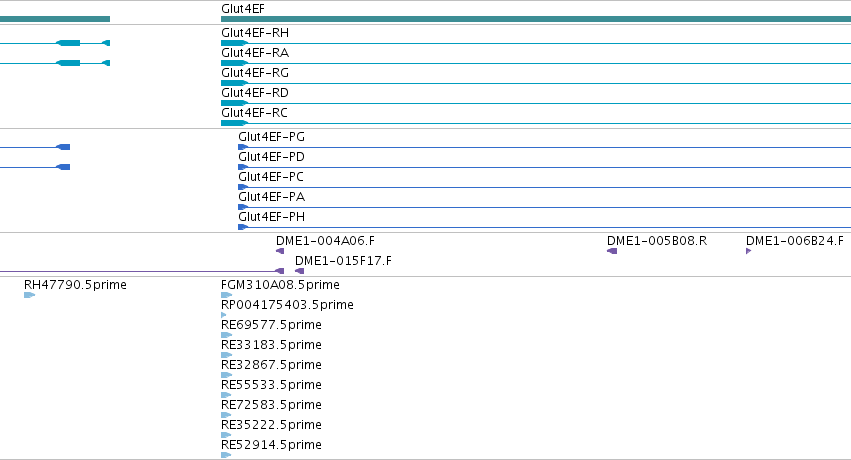Screen dimensions: 851x460
Task: Select the DME1-015F17.F feature label
Action: point(343,261)
